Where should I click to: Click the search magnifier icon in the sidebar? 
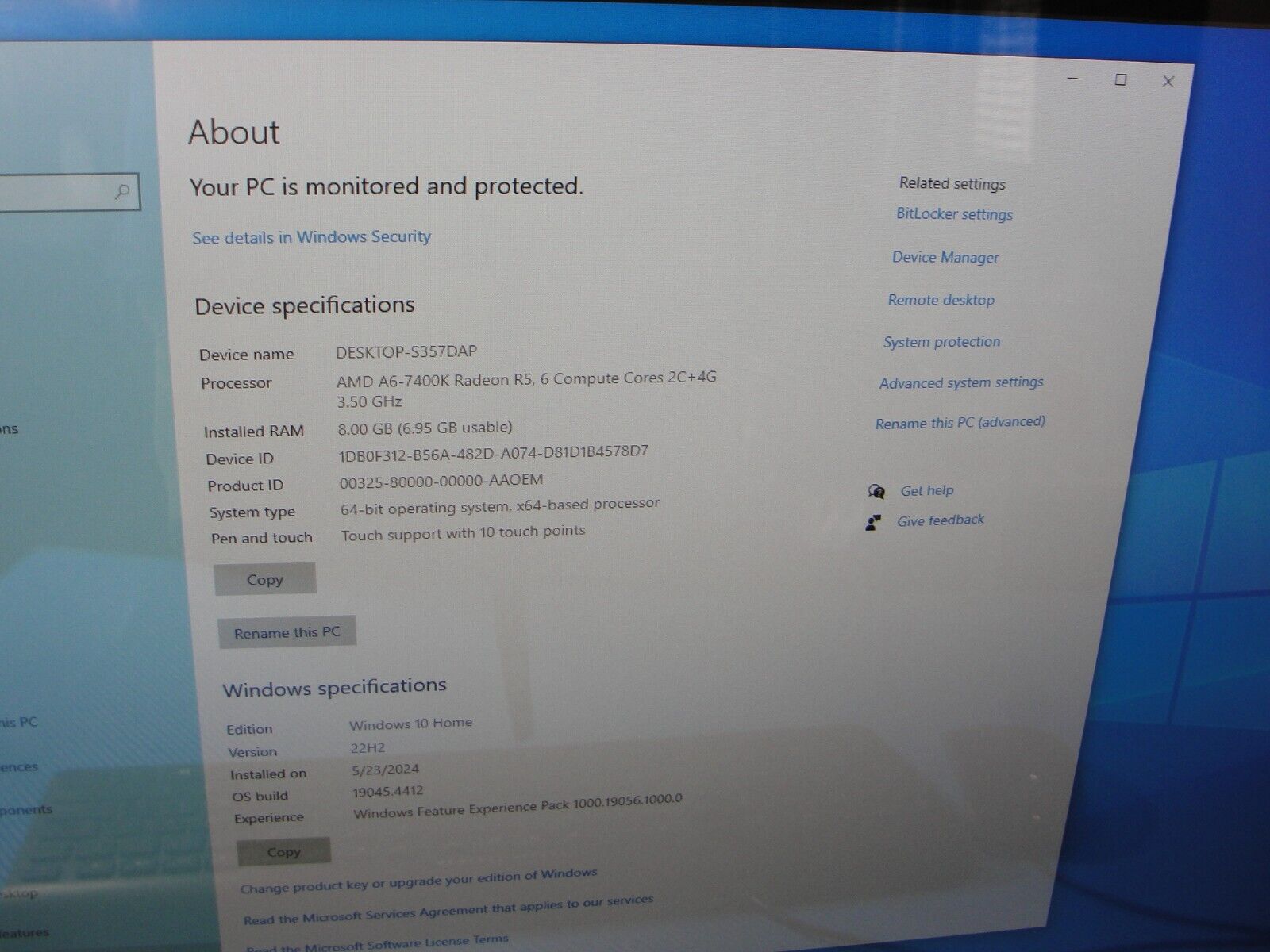click(x=122, y=191)
